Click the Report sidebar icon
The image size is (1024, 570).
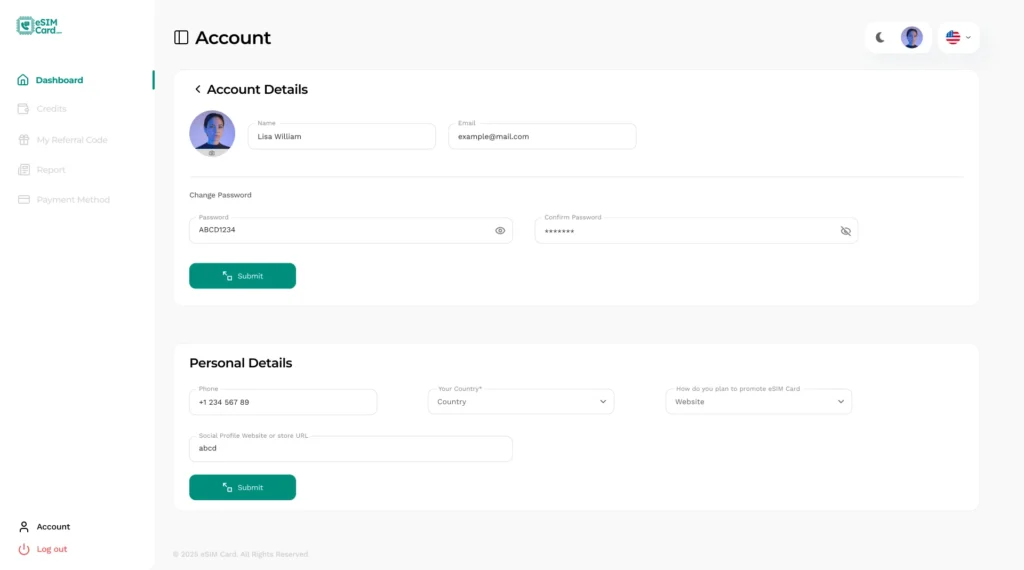(x=24, y=170)
